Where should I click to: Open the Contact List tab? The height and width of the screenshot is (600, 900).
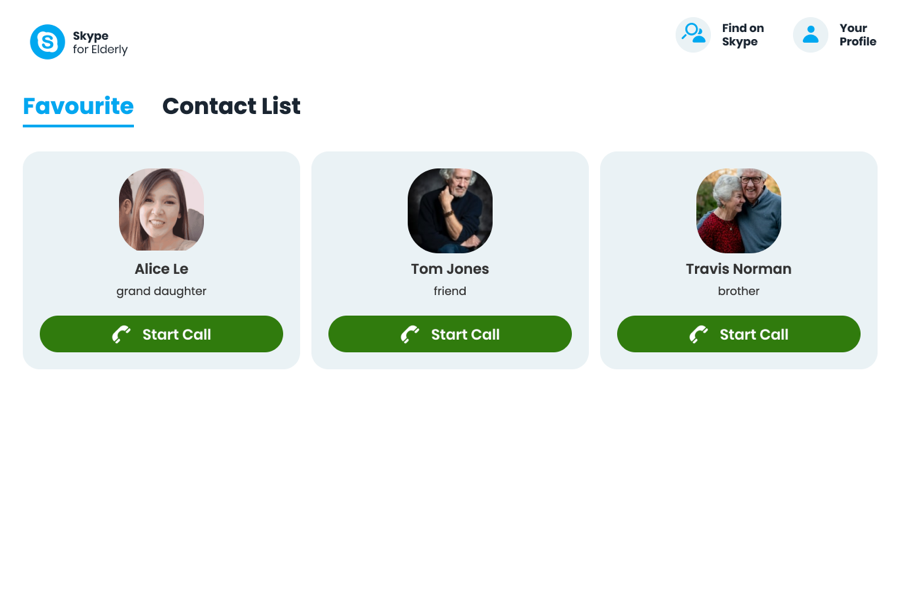click(x=231, y=106)
